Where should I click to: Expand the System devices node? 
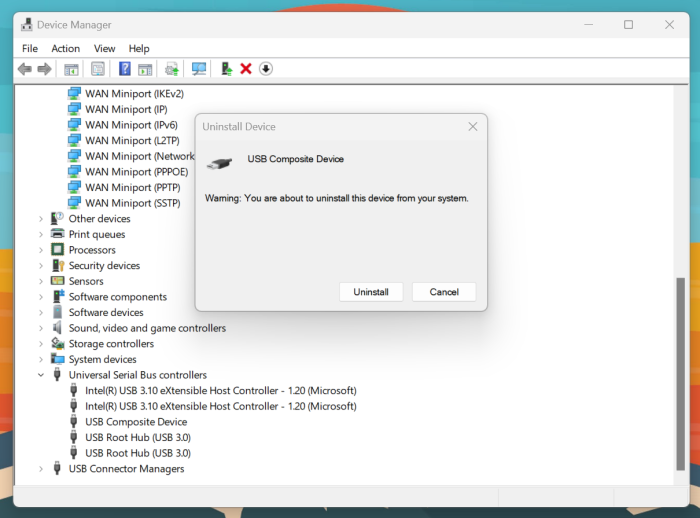41,359
